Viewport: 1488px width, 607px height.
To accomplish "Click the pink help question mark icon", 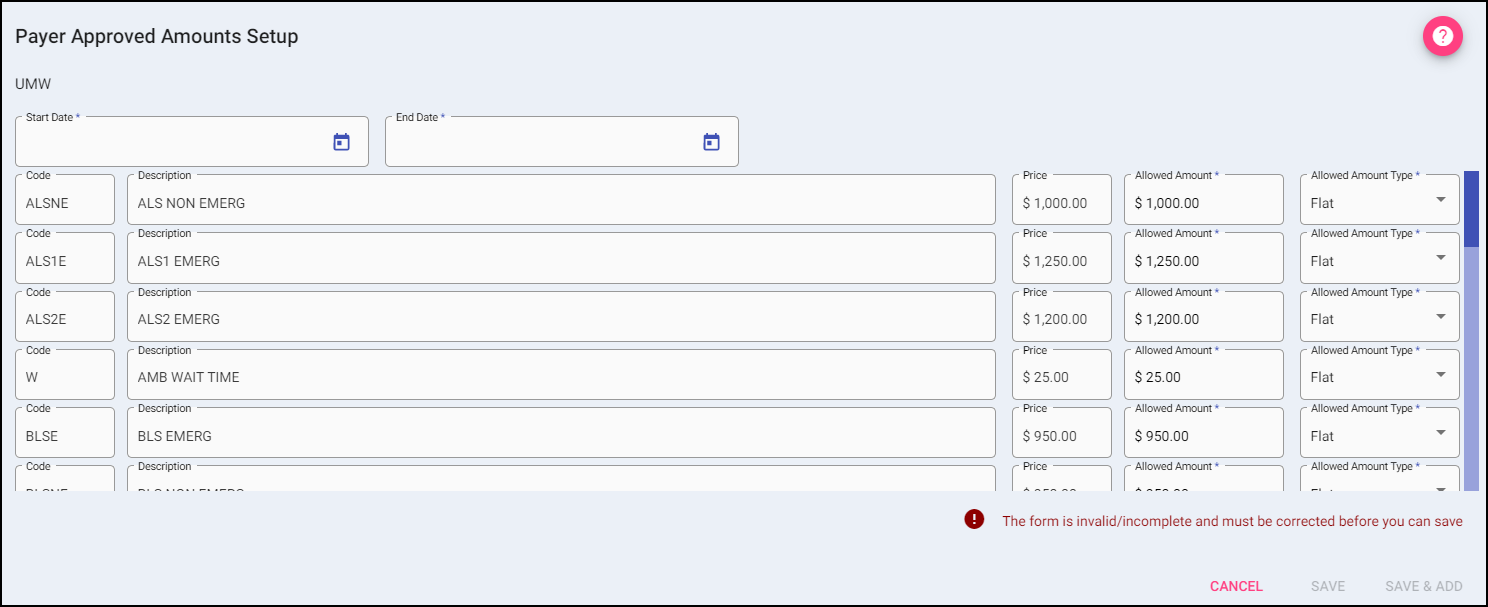I will [1442, 37].
